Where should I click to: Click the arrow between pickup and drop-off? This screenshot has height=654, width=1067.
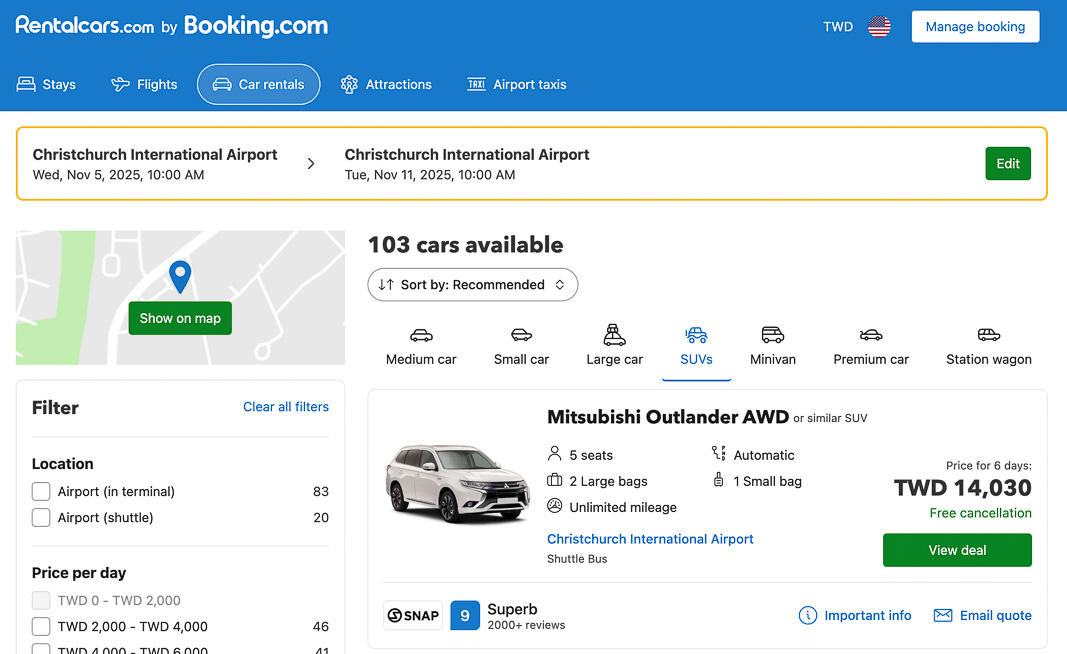click(311, 163)
